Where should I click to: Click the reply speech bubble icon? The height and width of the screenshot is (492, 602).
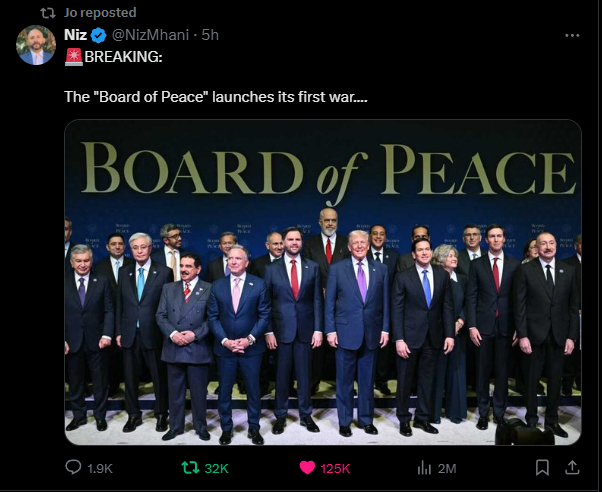point(73,467)
